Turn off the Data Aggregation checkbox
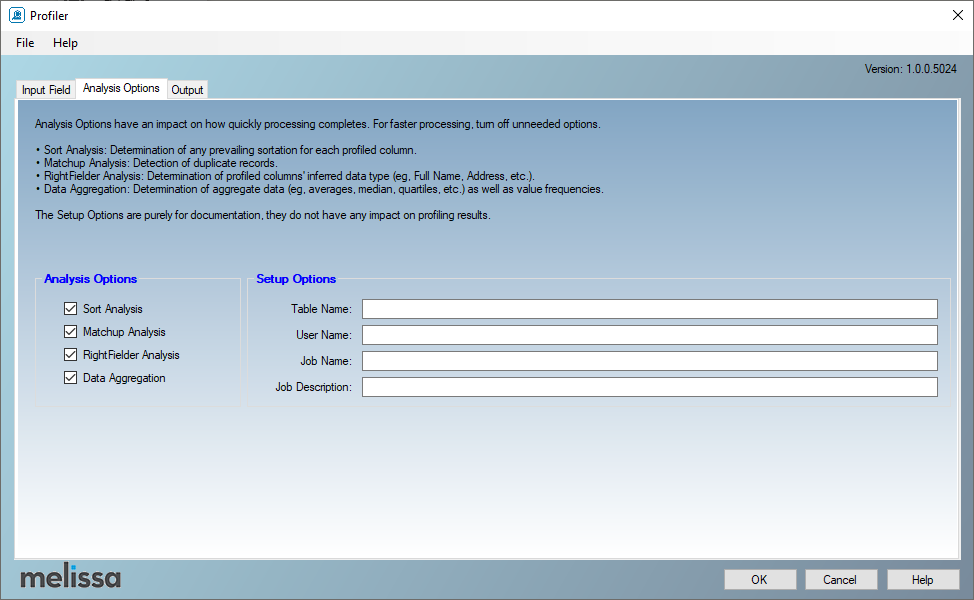Screen dimensions: 974x600 70,378
